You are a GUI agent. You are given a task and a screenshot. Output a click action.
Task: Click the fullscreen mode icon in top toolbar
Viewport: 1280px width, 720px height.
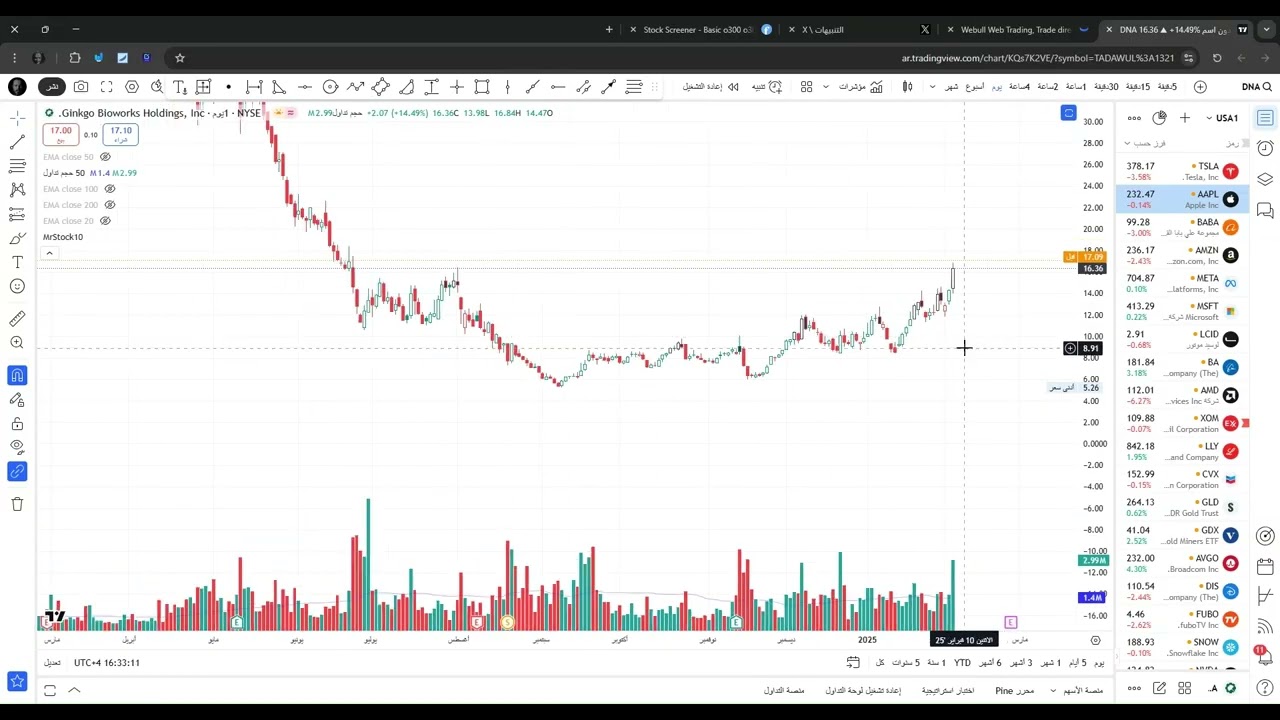tap(106, 87)
